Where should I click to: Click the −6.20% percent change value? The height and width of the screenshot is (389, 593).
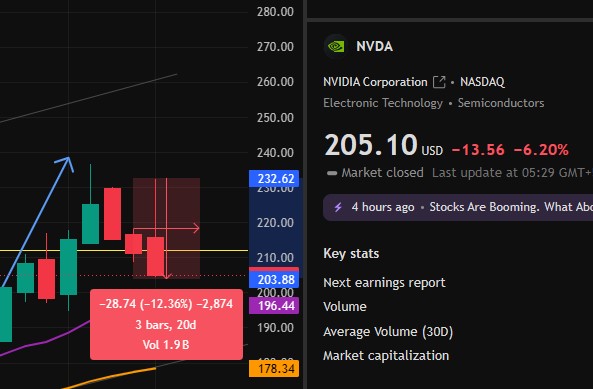coord(541,150)
